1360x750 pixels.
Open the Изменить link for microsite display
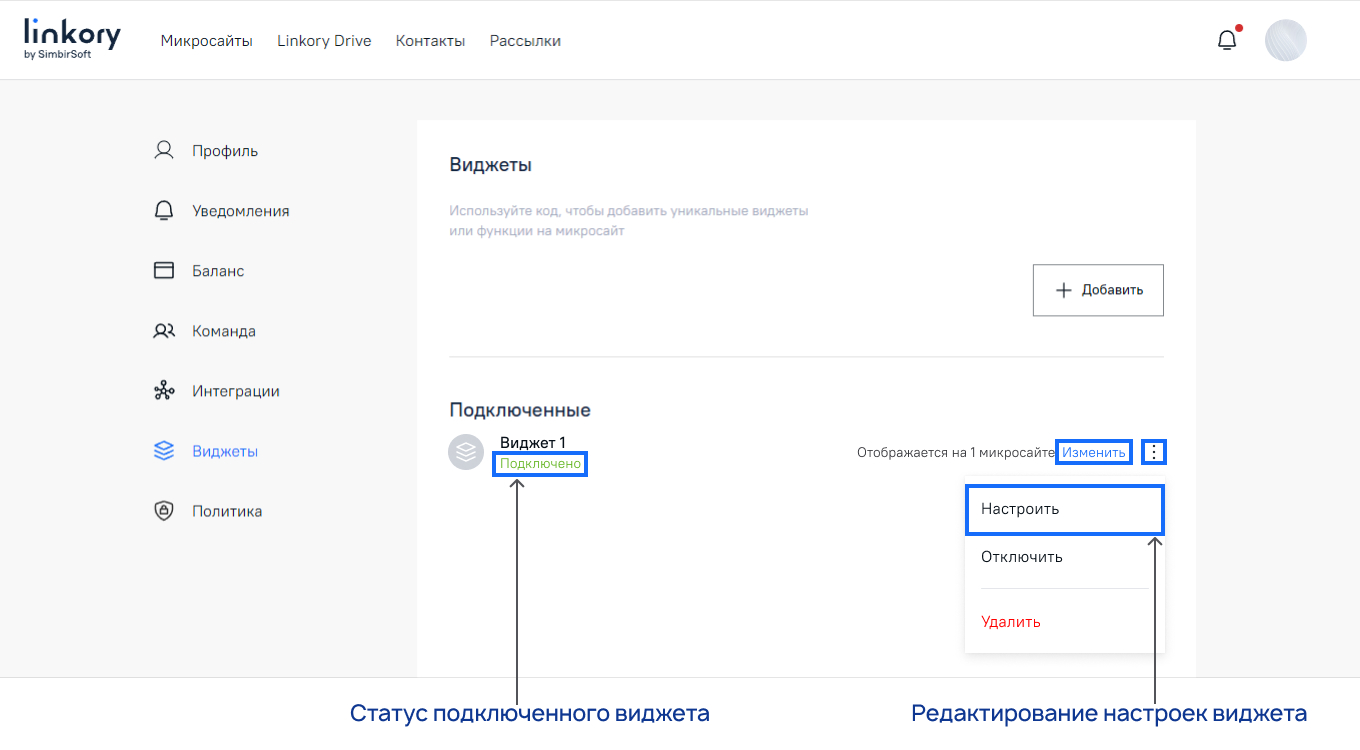1093,451
